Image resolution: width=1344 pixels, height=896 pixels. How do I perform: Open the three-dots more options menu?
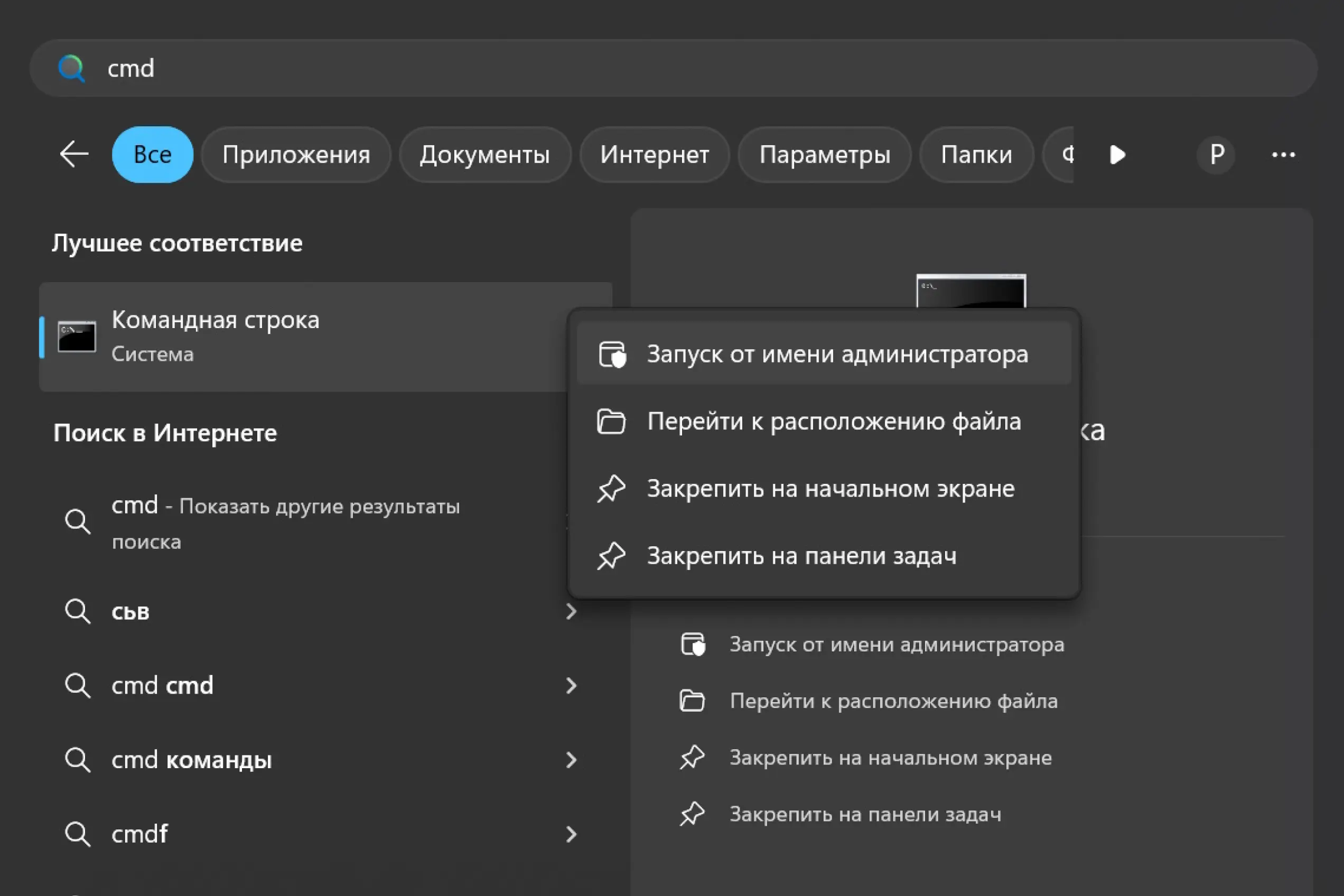(x=1283, y=154)
